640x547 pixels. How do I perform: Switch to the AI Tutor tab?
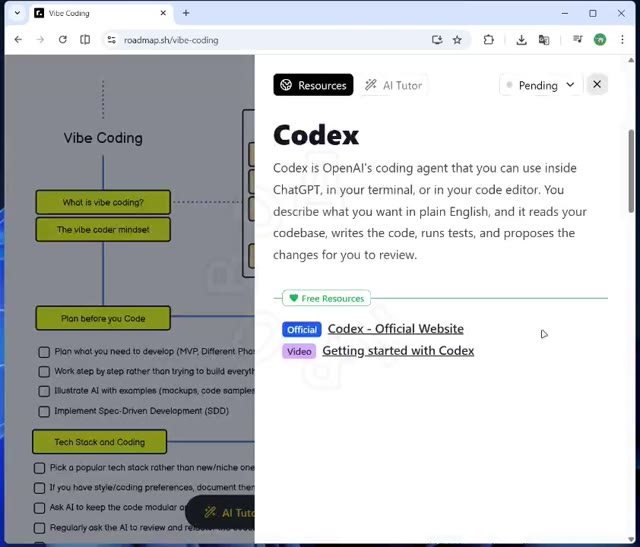393,85
